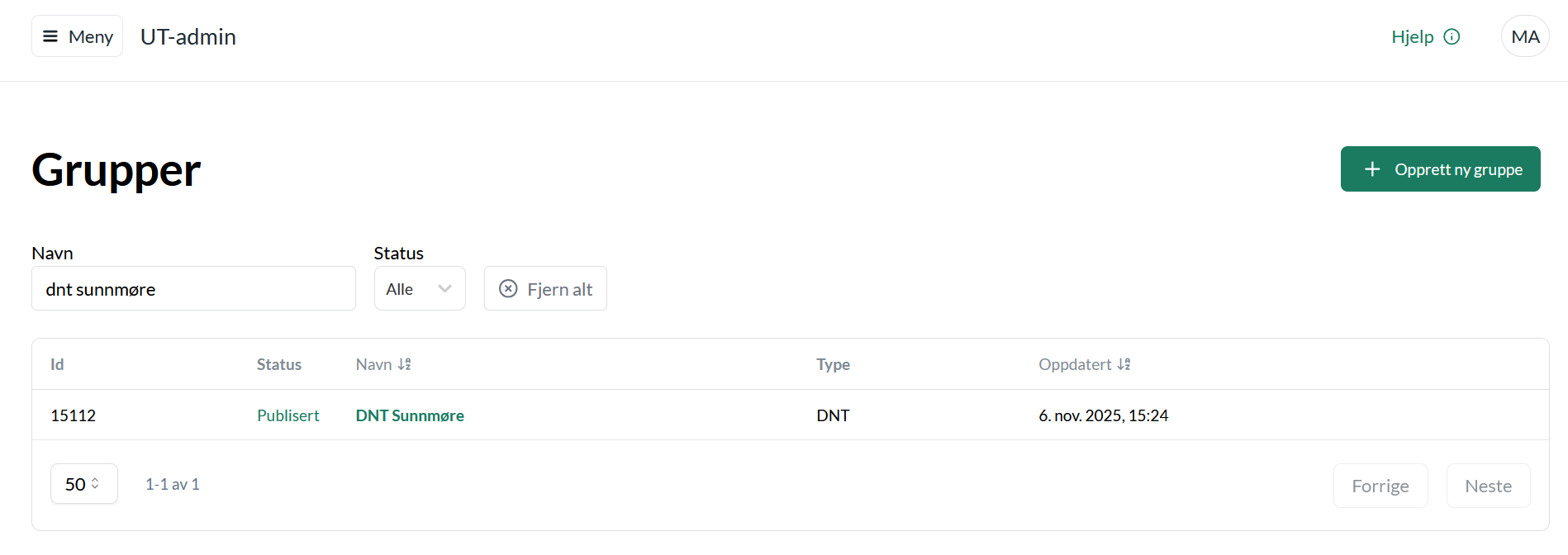The width and height of the screenshot is (1568, 555).
Task: Open the DNT Sunnmøre group link
Action: point(410,415)
